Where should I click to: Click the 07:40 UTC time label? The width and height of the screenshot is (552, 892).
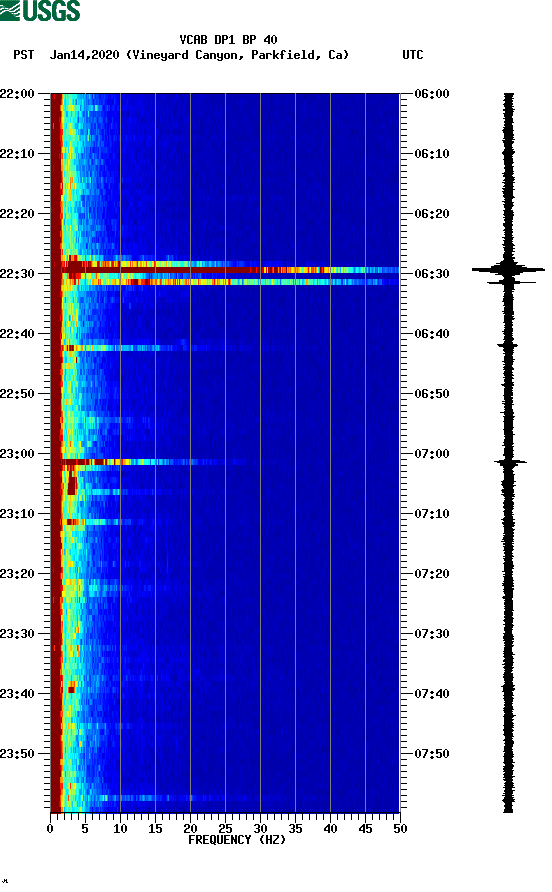point(432,694)
